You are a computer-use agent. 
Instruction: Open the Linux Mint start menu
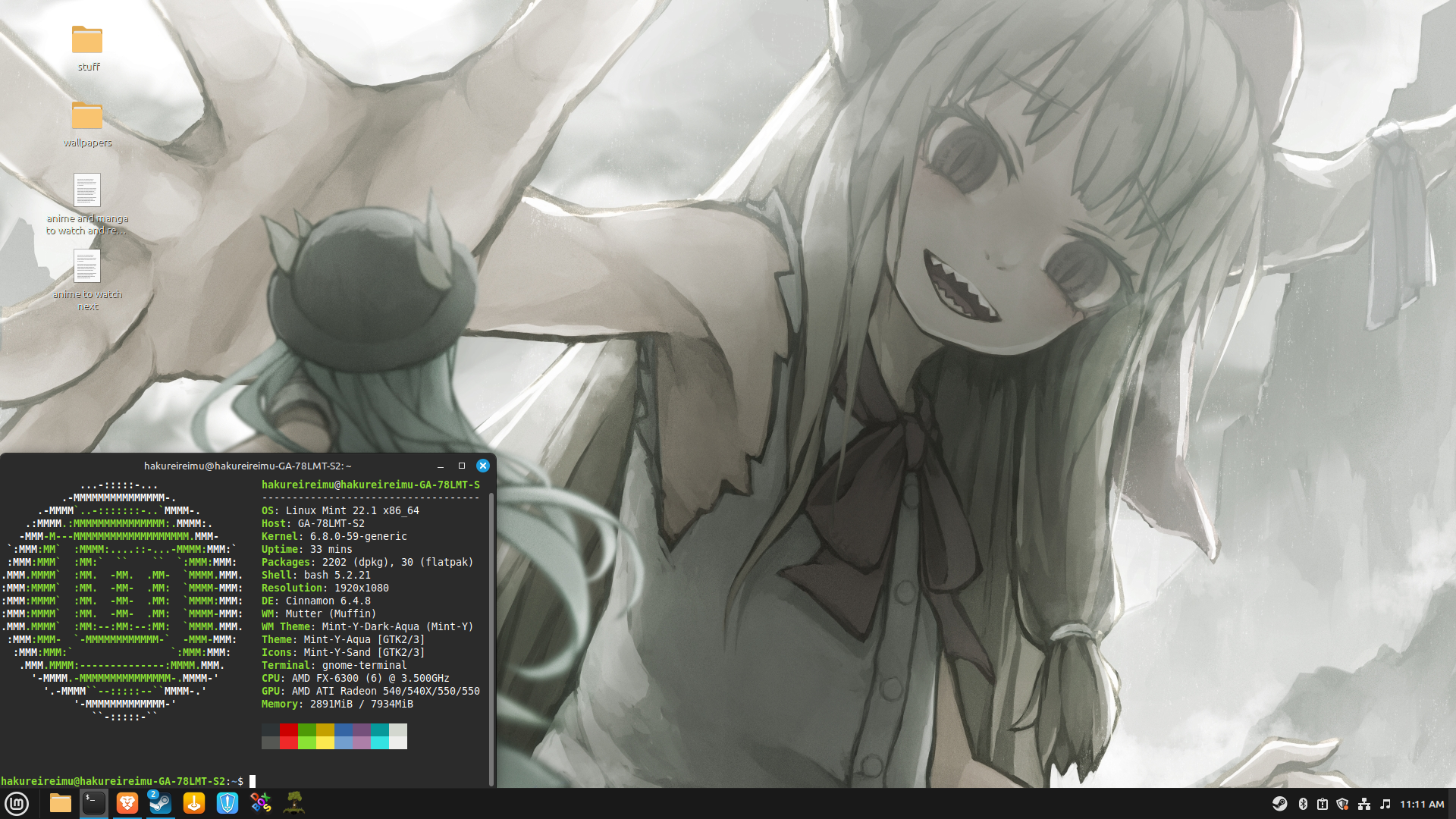pyautogui.click(x=17, y=803)
